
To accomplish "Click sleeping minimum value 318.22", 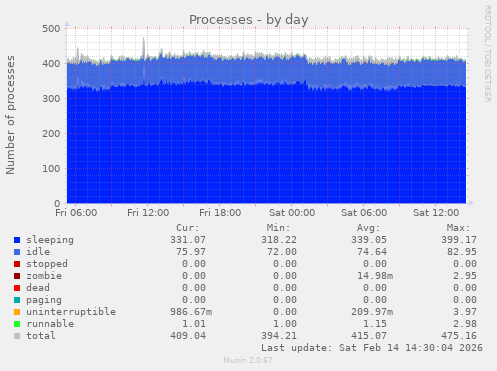I will coord(279,240).
